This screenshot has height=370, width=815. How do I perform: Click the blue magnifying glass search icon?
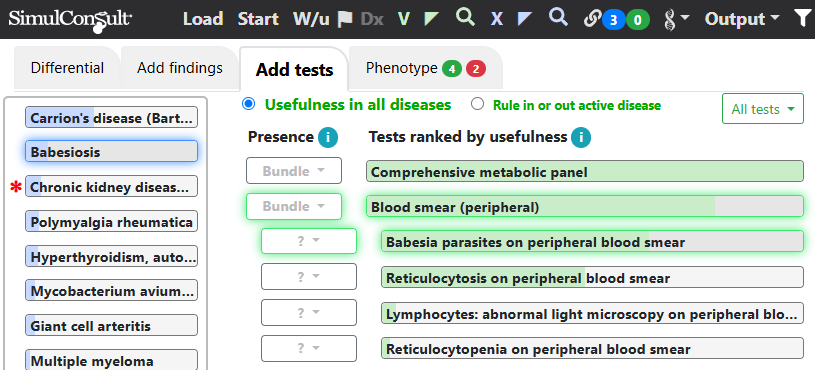click(x=558, y=17)
